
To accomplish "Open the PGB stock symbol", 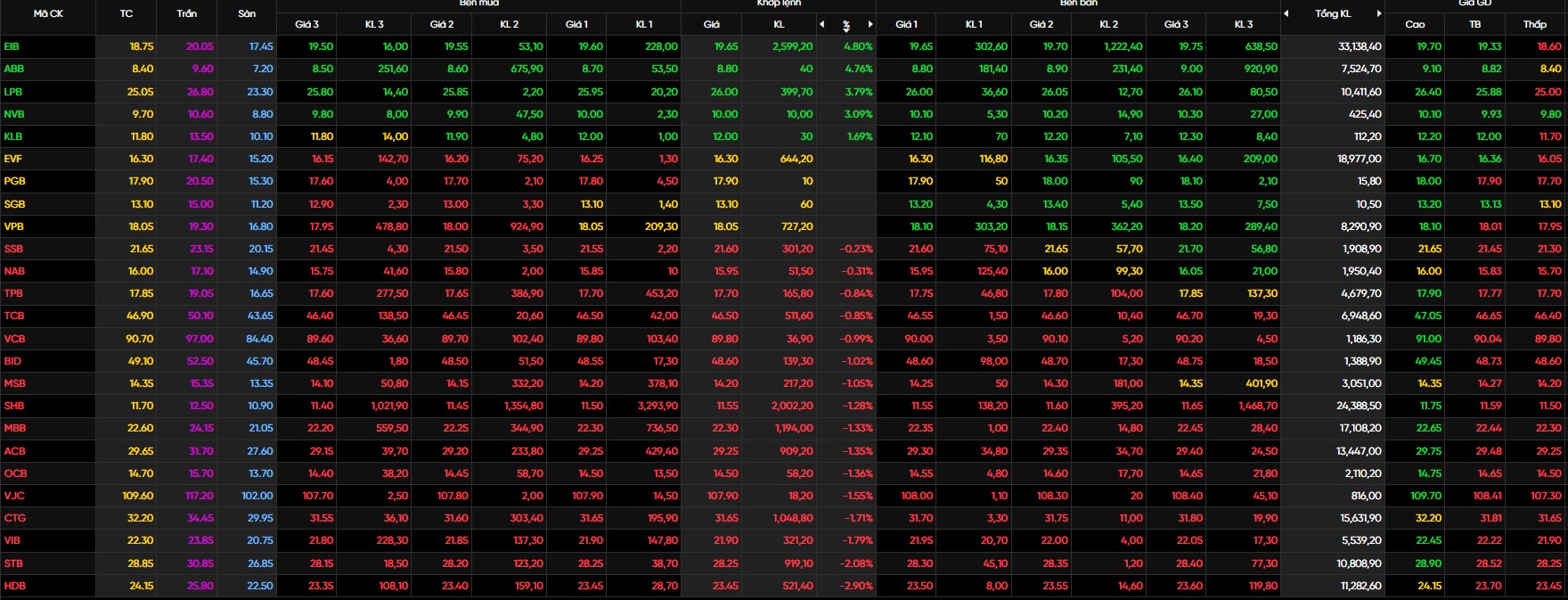I will [14, 181].
